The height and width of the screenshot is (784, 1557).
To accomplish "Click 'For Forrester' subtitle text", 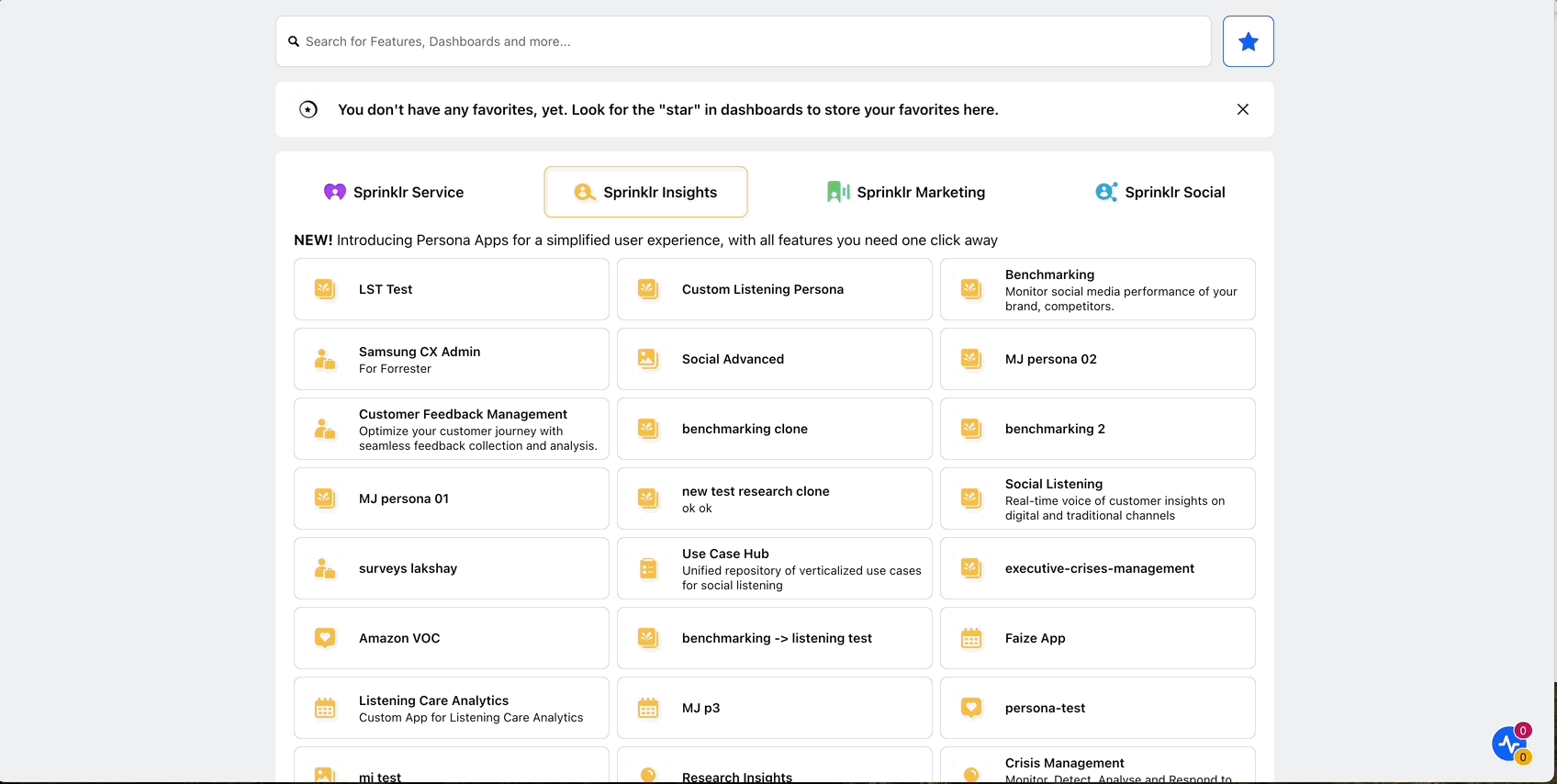I will tap(395, 368).
